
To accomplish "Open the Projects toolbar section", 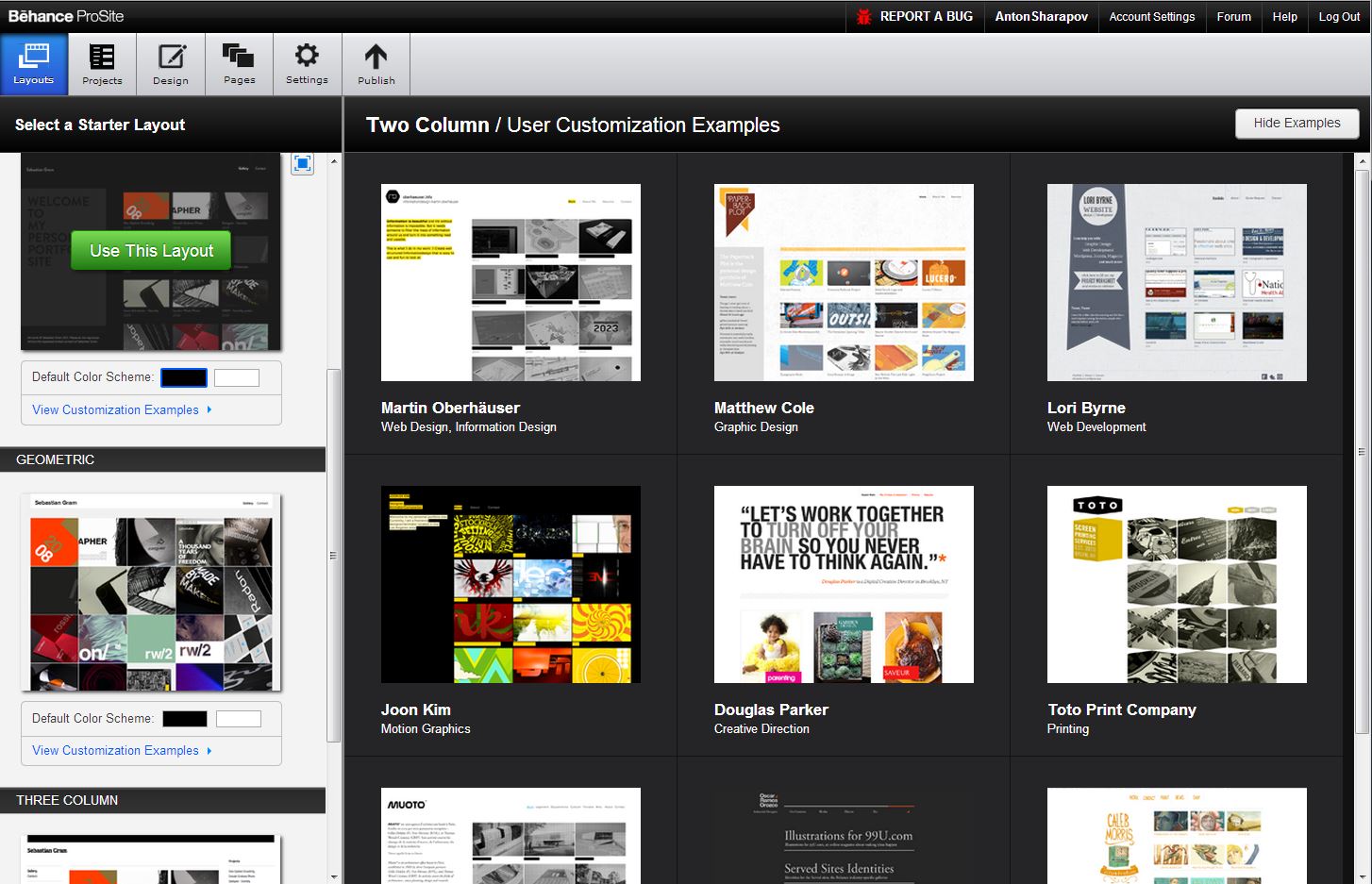I will pos(102,64).
